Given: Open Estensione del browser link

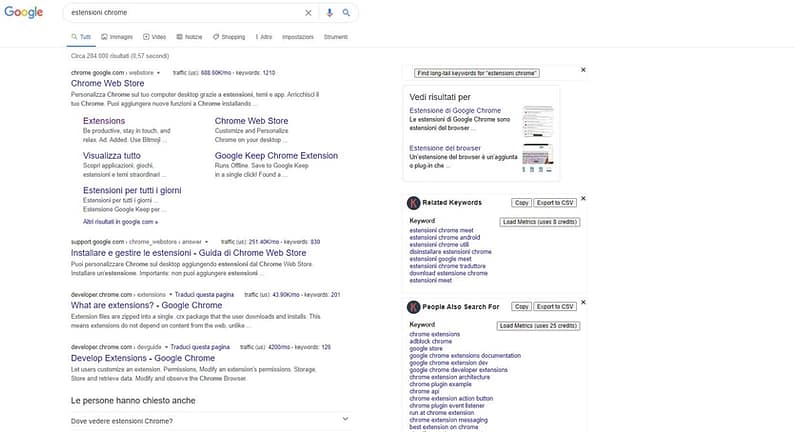Looking at the screenshot, I should point(445,148).
